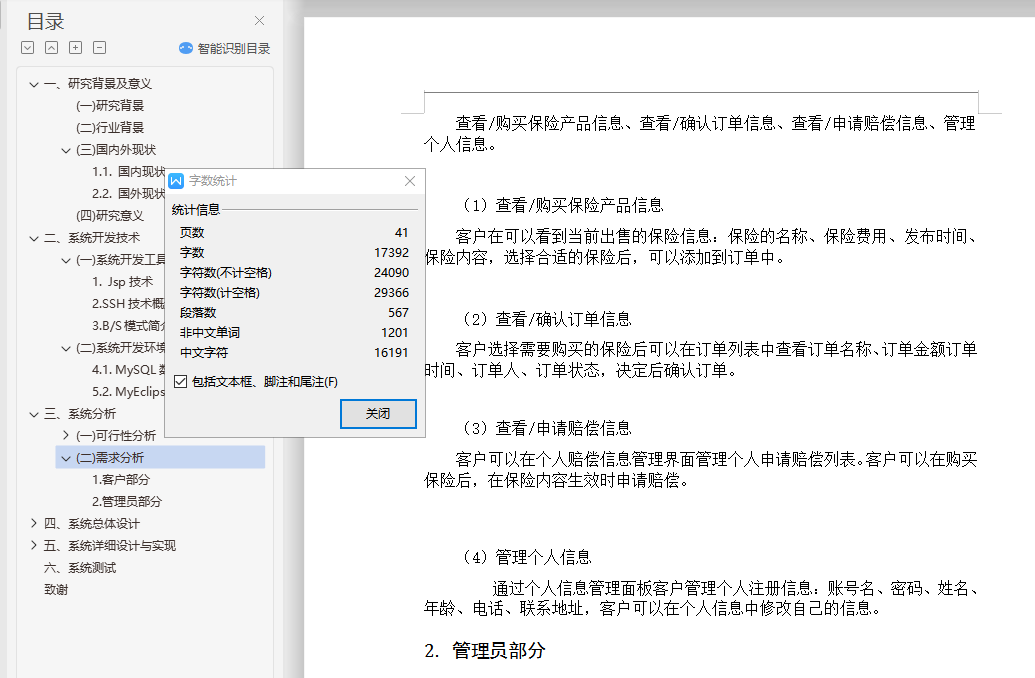Collapse the (三)国内外现状 node
The image size is (1035, 678).
click(x=65, y=150)
